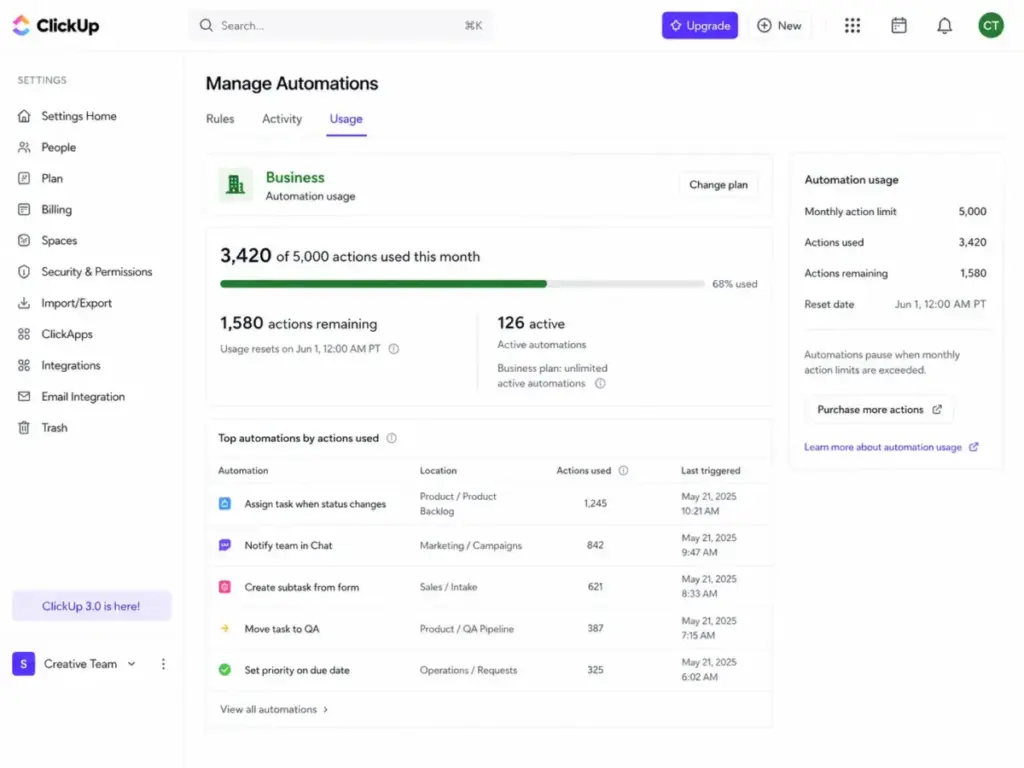Click the Business plan building icon
Image resolution: width=1024 pixels, height=768 pixels.
click(x=235, y=185)
